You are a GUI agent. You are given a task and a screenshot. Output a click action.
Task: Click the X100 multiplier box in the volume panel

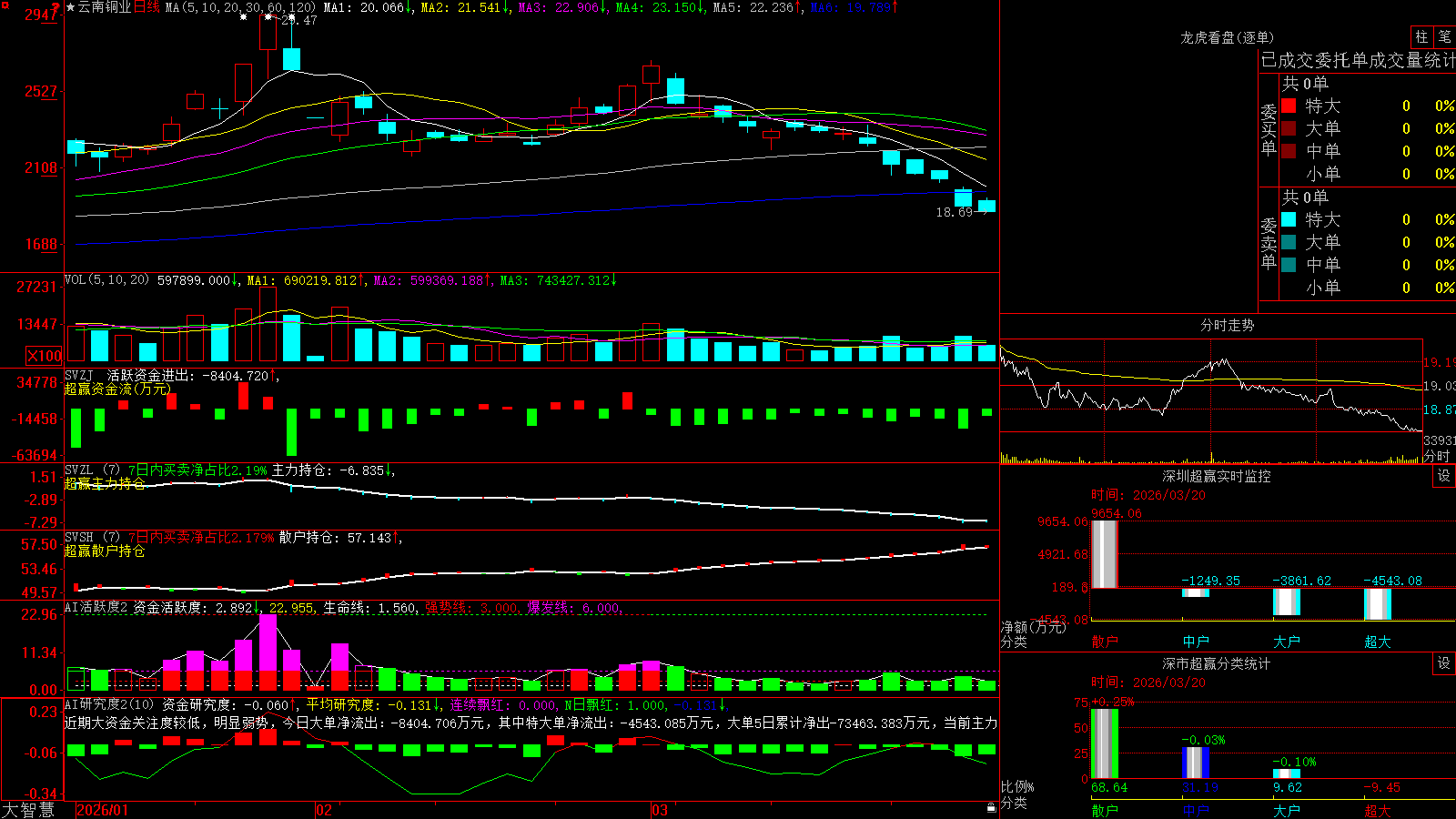(45, 356)
